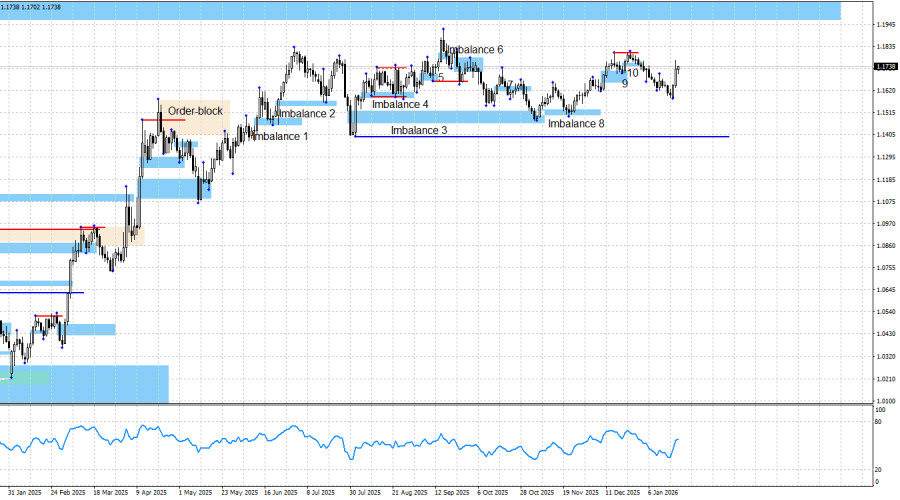The width and height of the screenshot is (900, 500).
Task: Click the 1.0540 price axis value
Action: (886, 312)
